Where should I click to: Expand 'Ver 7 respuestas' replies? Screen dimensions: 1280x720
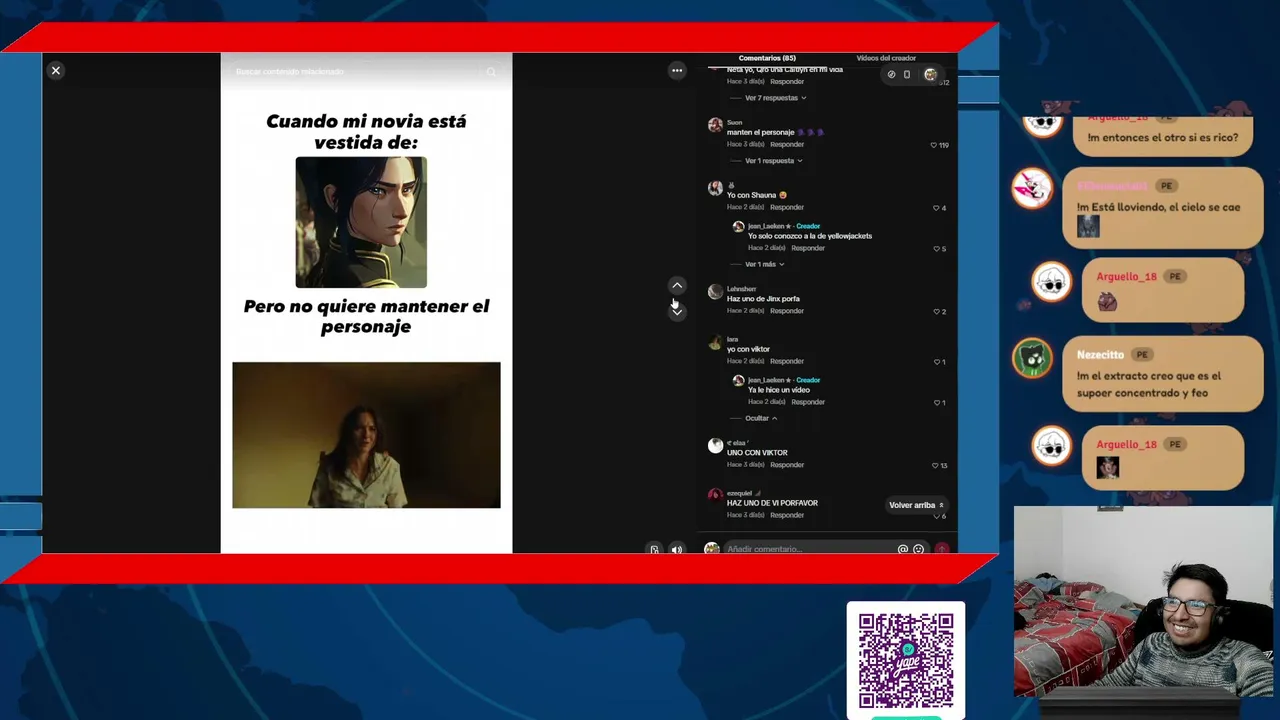[x=775, y=98]
